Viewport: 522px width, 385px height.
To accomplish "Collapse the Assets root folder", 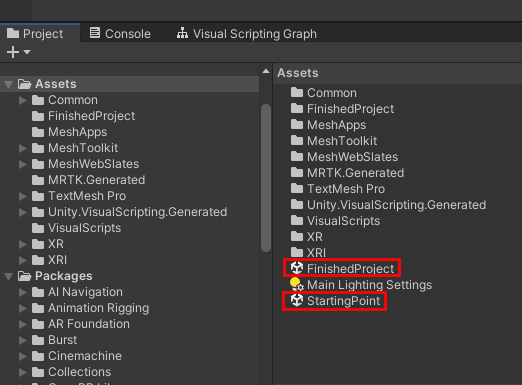I will tap(9, 84).
